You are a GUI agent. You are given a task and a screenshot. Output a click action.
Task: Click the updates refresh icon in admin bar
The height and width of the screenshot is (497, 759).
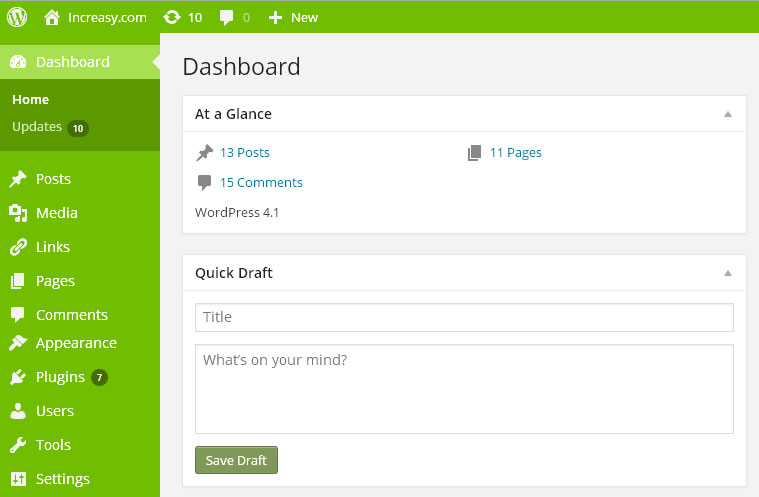point(171,17)
